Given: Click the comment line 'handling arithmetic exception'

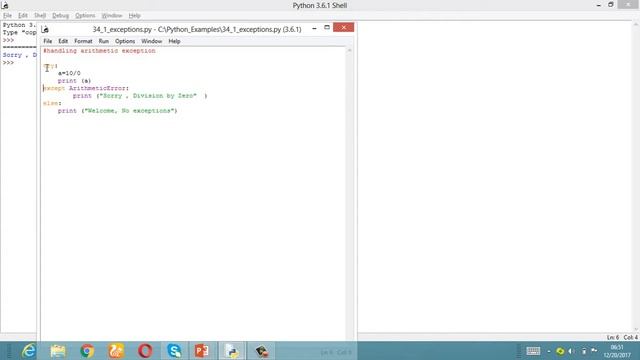Looking at the screenshot, I should tap(99, 51).
